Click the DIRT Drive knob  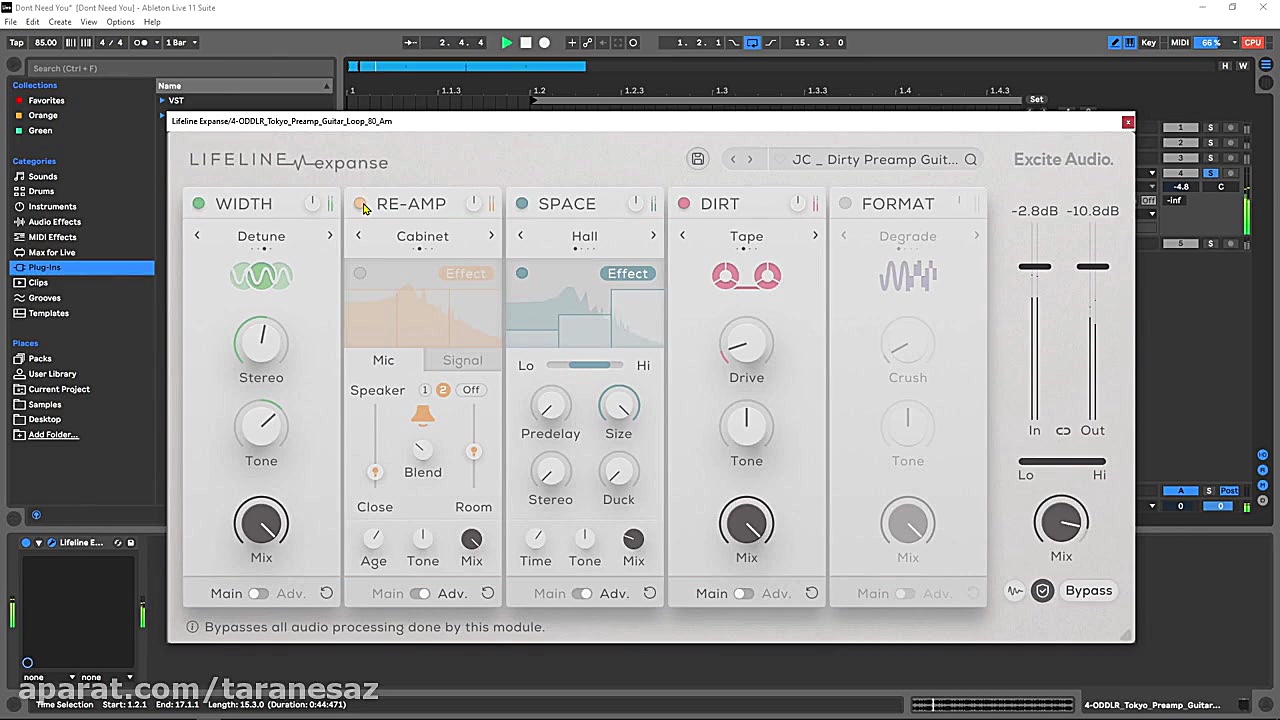[x=746, y=345]
